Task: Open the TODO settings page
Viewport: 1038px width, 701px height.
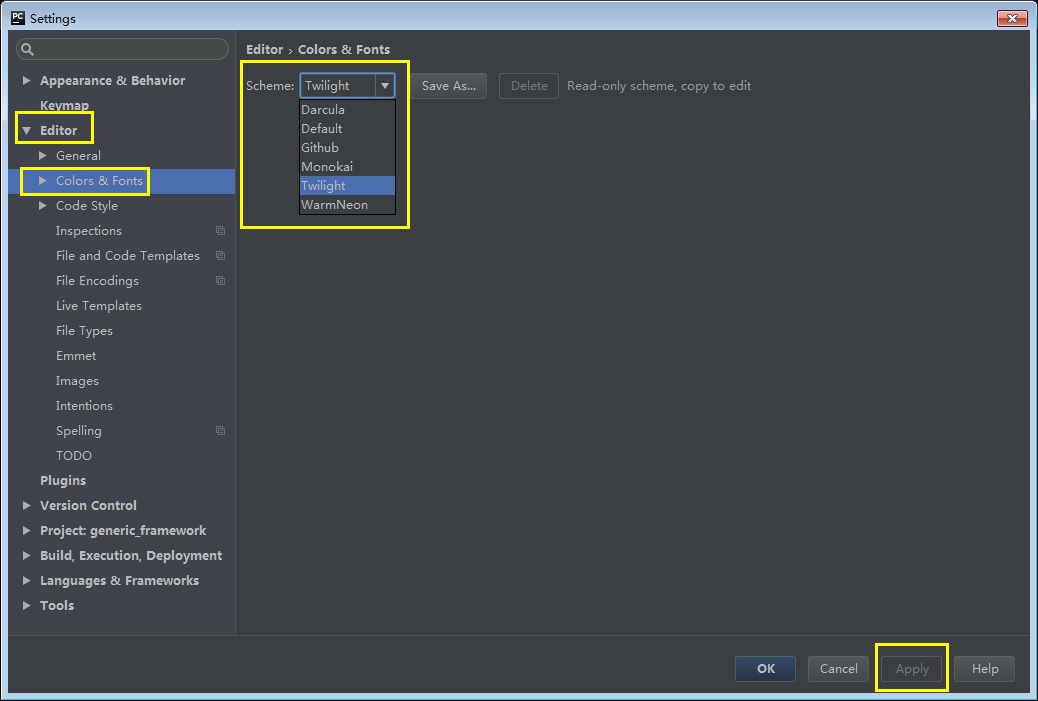Action: coord(73,456)
